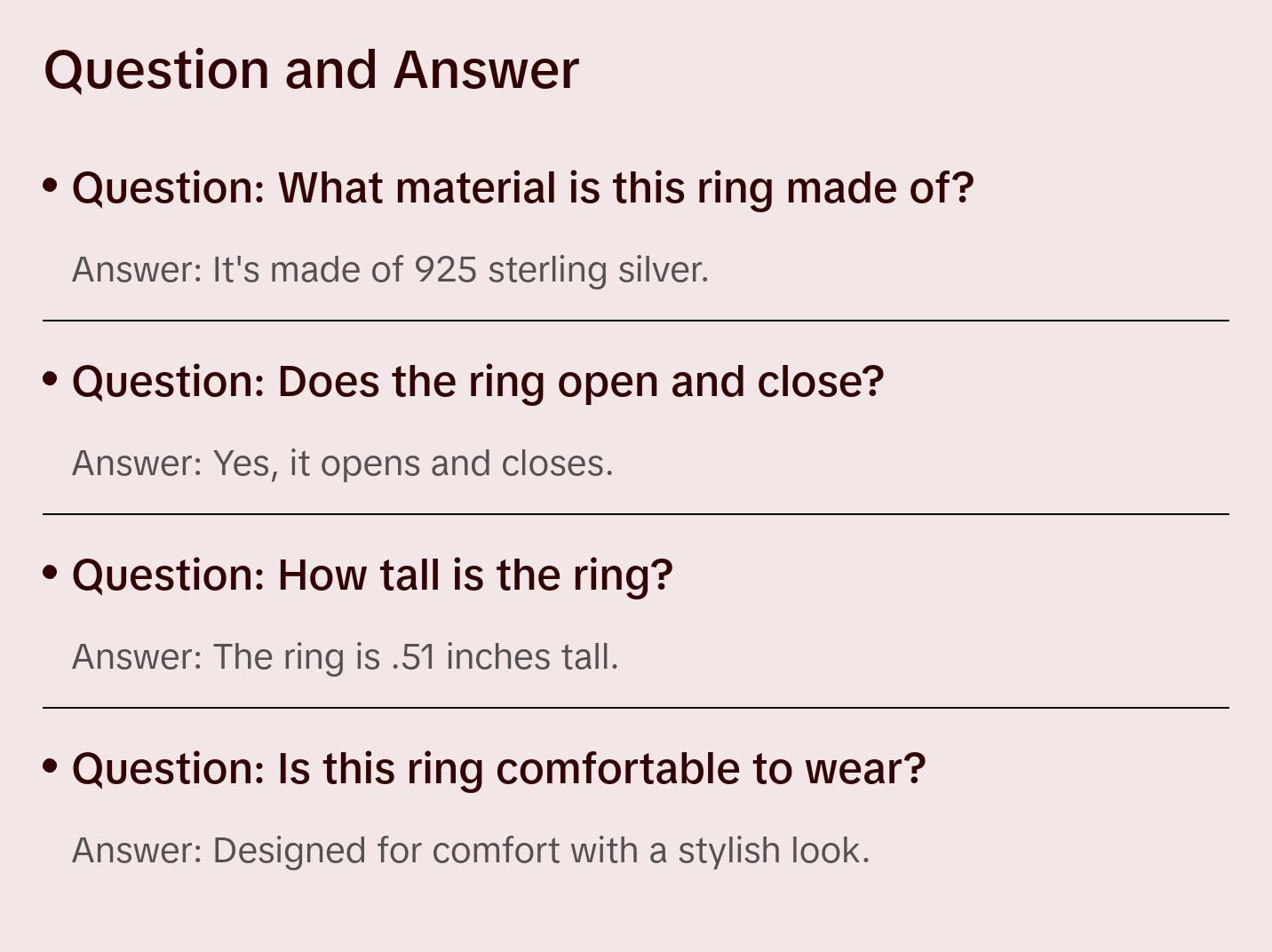Select the question "How tall is the ring?"
This screenshot has width=1272, height=952.
click(x=372, y=575)
